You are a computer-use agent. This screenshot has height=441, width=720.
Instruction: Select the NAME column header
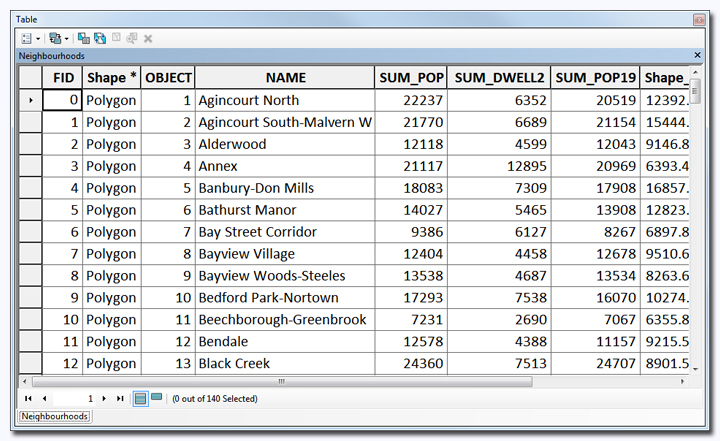click(285, 77)
